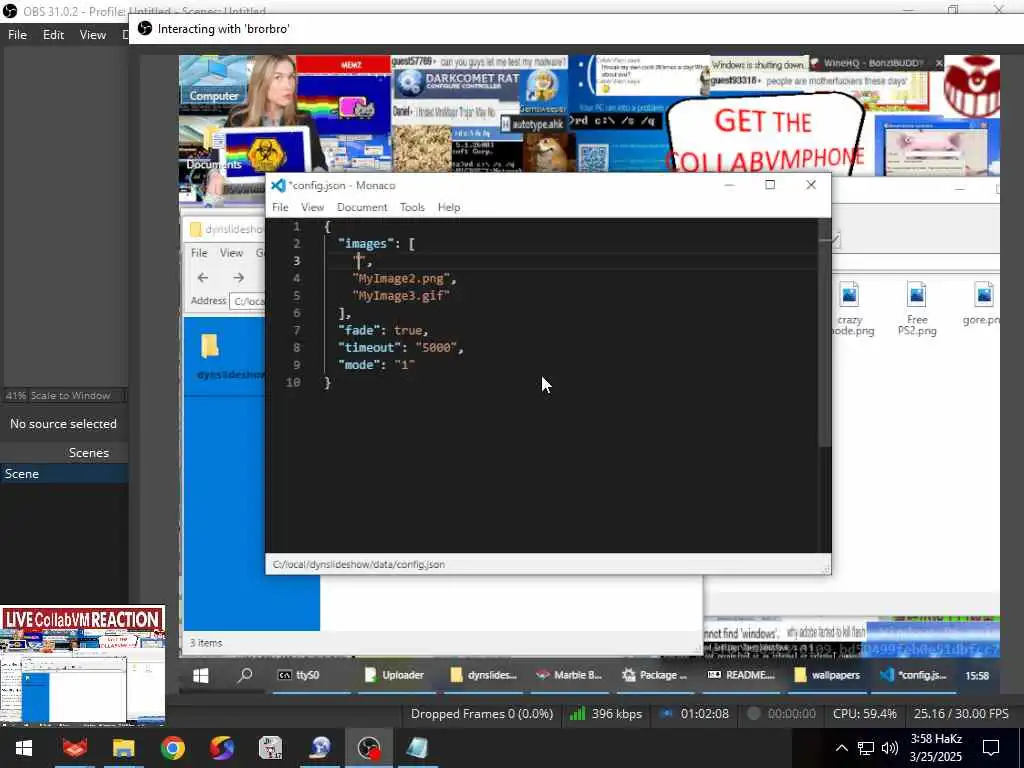
Task: Click the CPU: 59.4% status entry
Action: tap(865, 714)
